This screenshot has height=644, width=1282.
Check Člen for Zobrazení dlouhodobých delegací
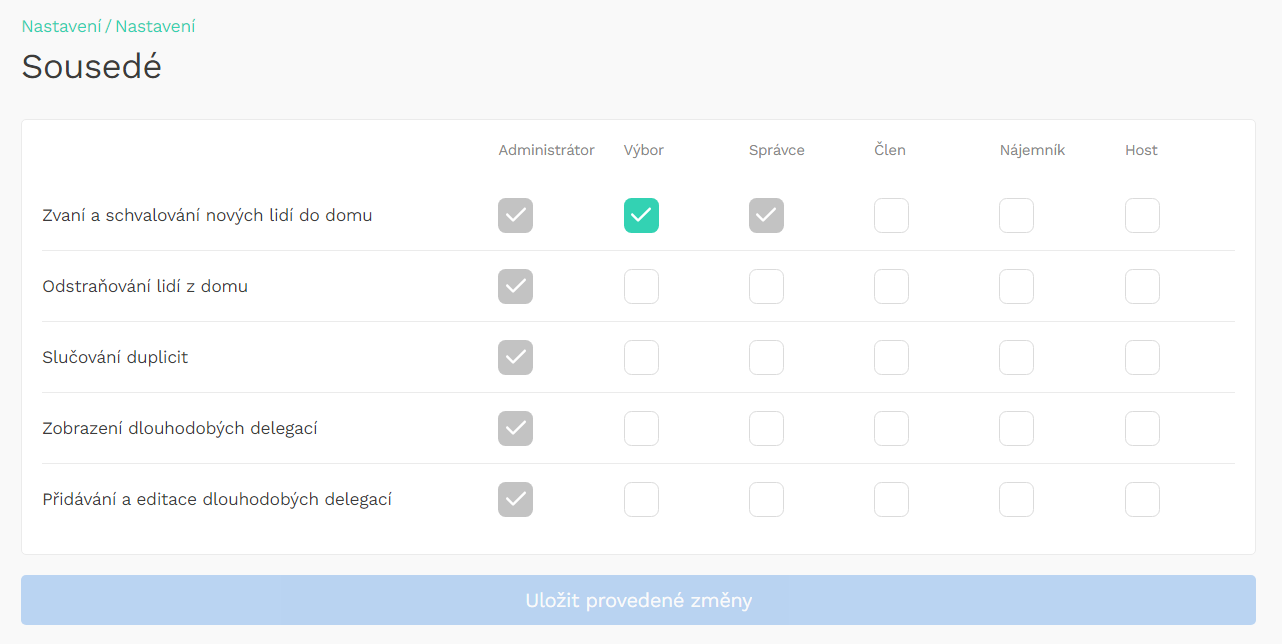tap(891, 428)
